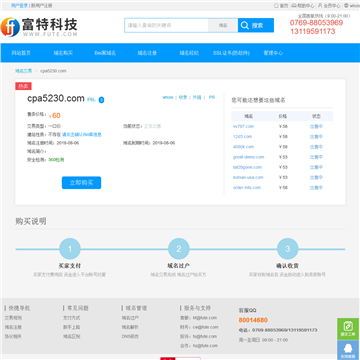Click the help center icon in the top bar
360x360 pixels.
click(294, 6)
